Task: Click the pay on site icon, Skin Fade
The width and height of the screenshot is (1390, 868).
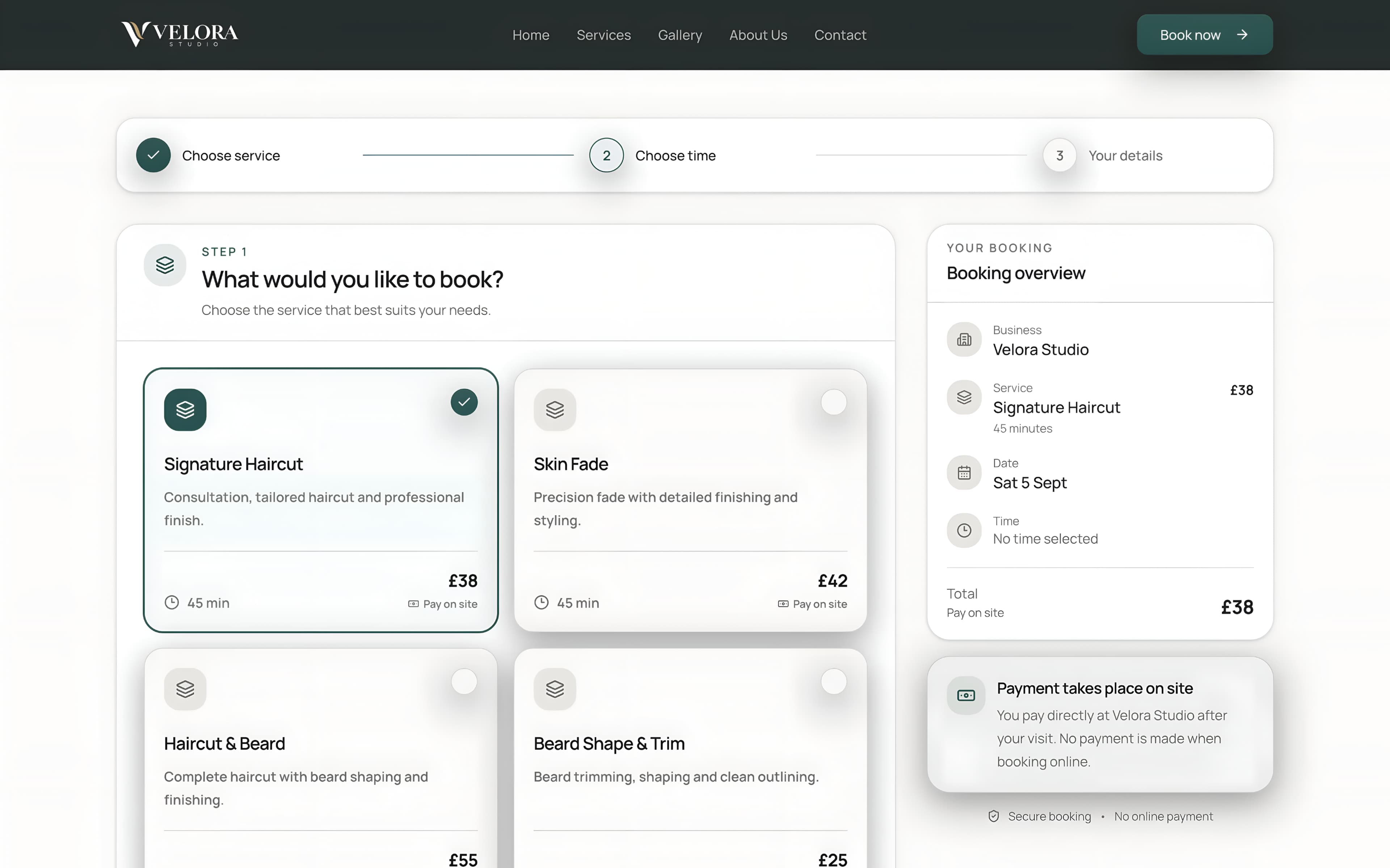Action: [x=783, y=604]
